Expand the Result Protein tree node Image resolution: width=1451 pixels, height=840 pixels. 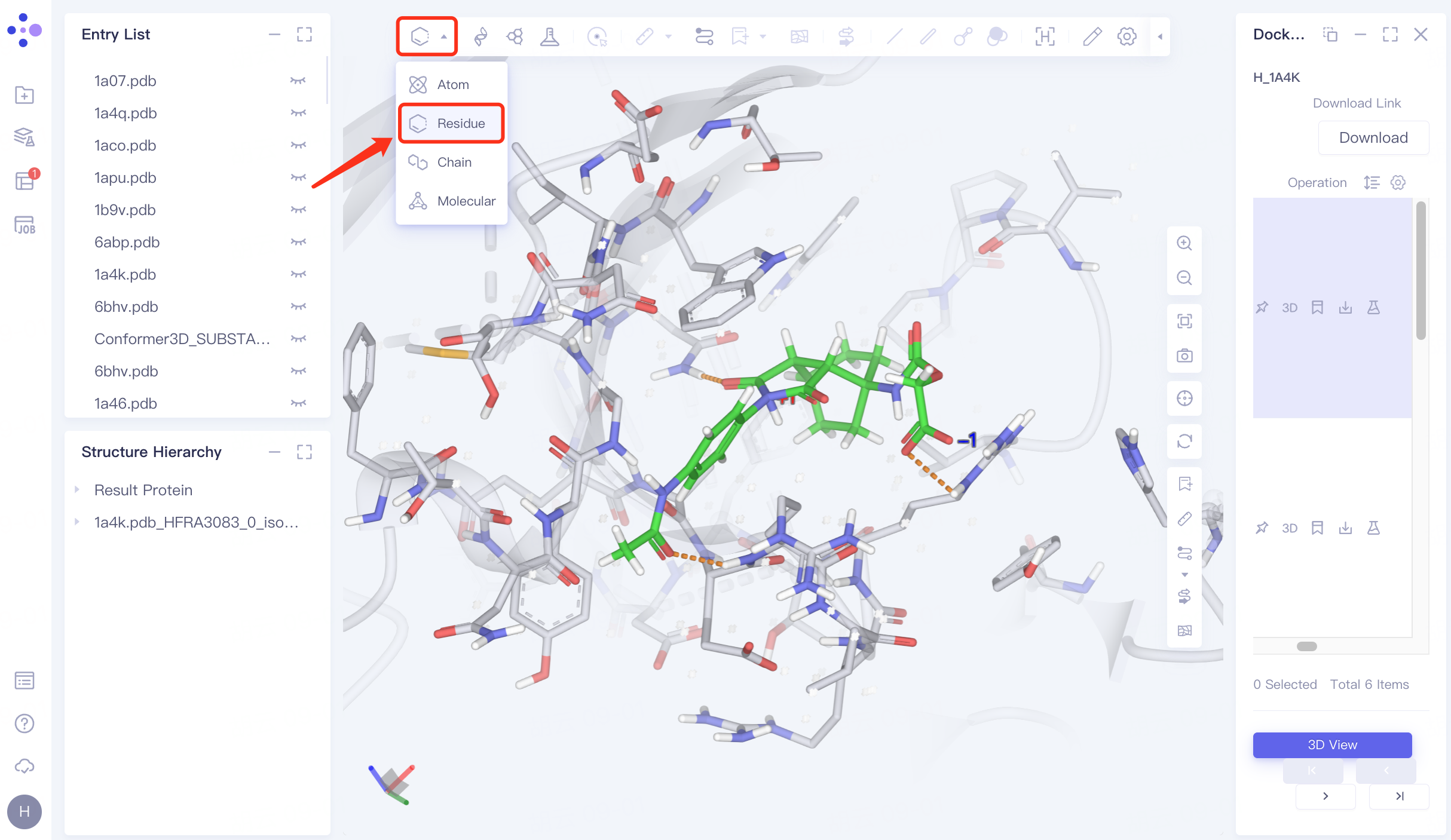coord(77,490)
